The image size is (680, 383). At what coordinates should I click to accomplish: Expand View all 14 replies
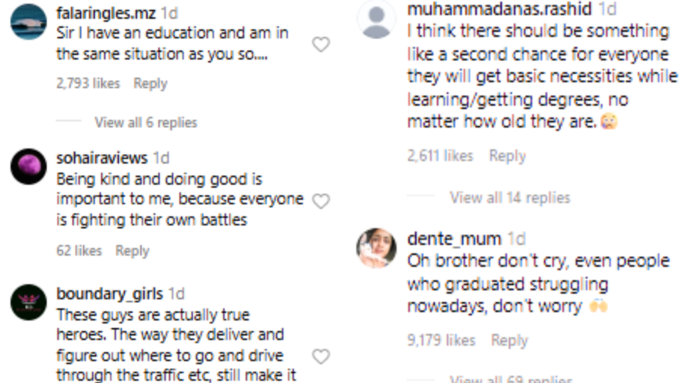point(510,198)
